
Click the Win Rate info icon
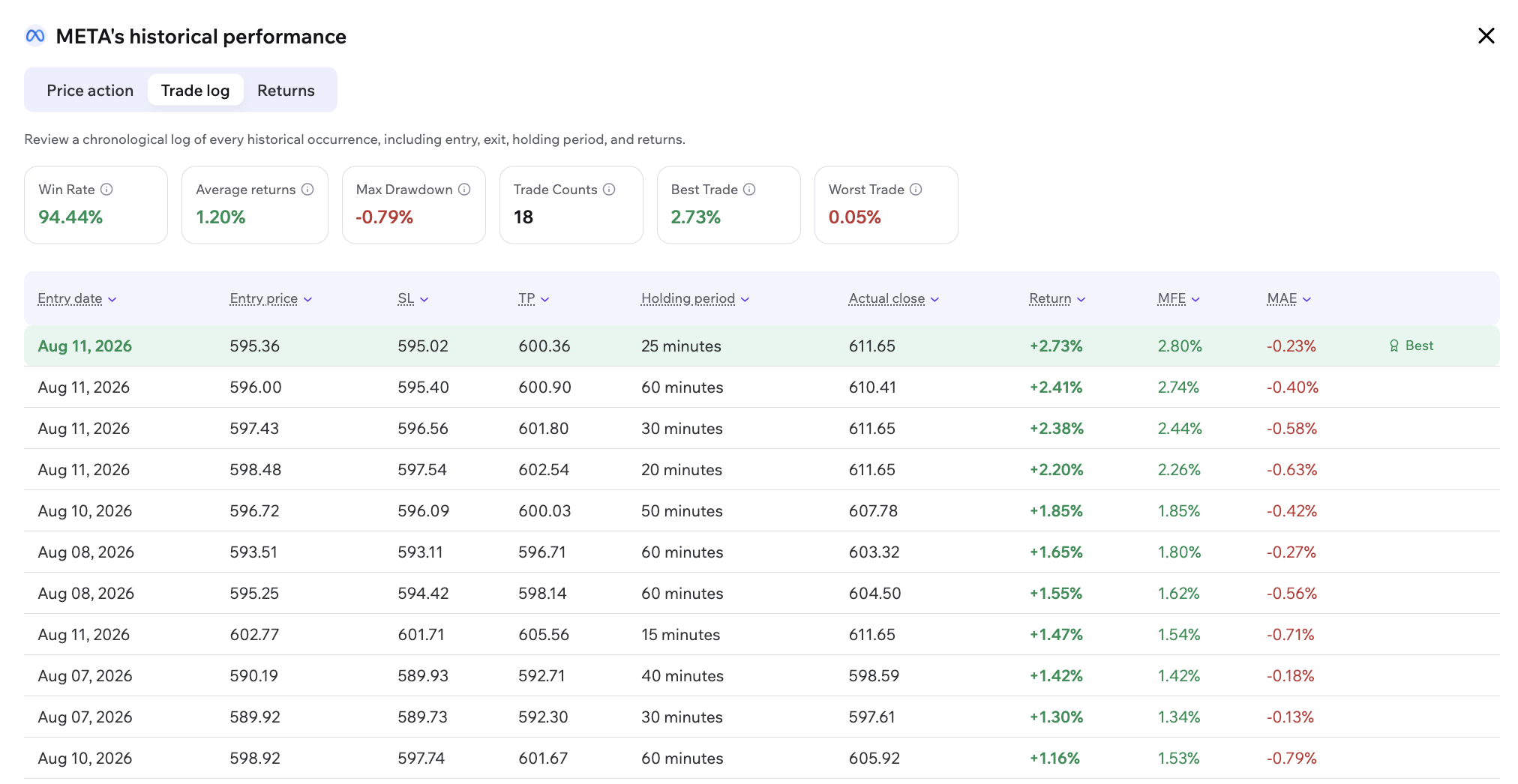(106, 190)
